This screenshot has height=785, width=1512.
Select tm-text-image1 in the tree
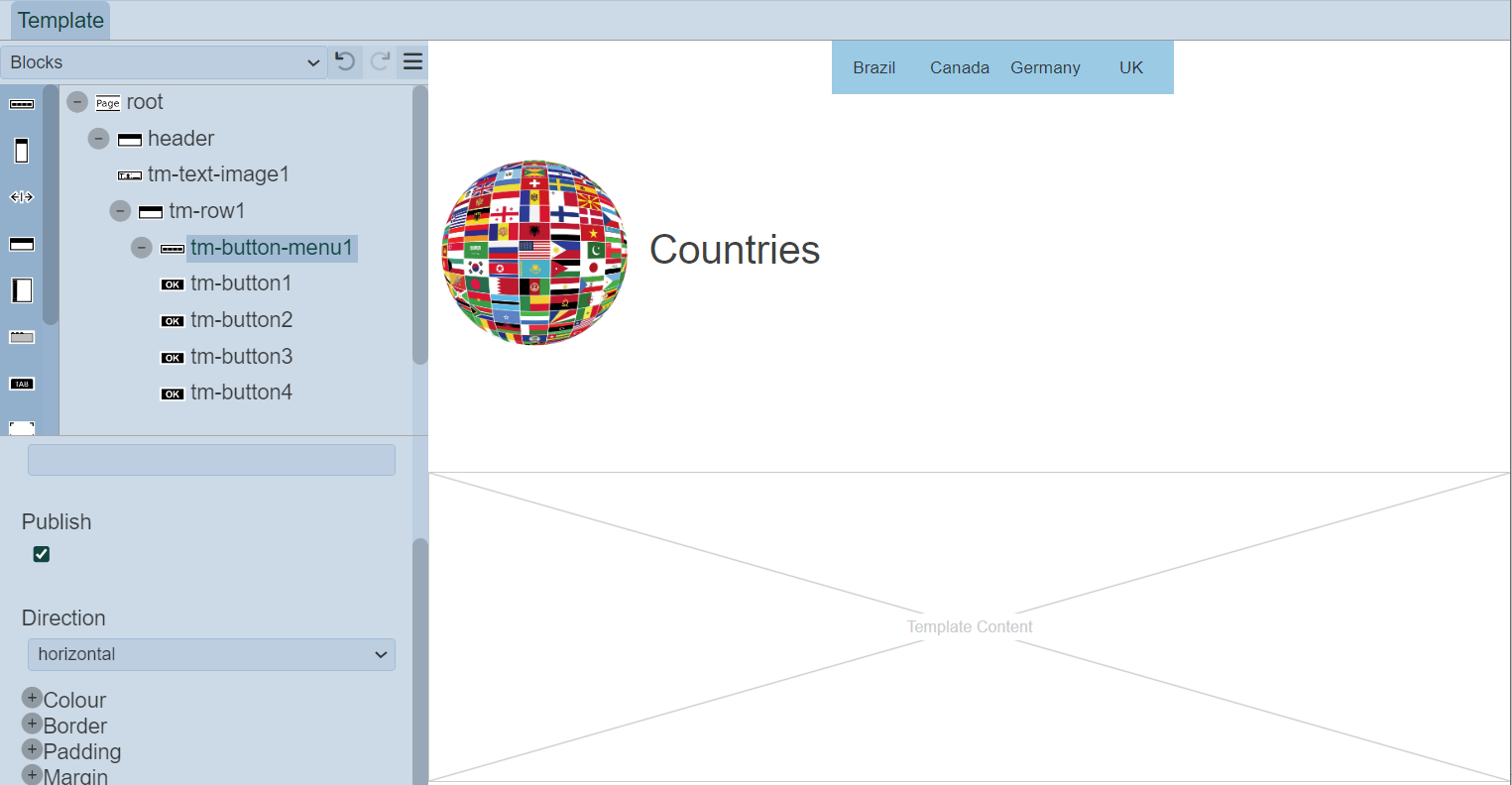[x=218, y=174]
